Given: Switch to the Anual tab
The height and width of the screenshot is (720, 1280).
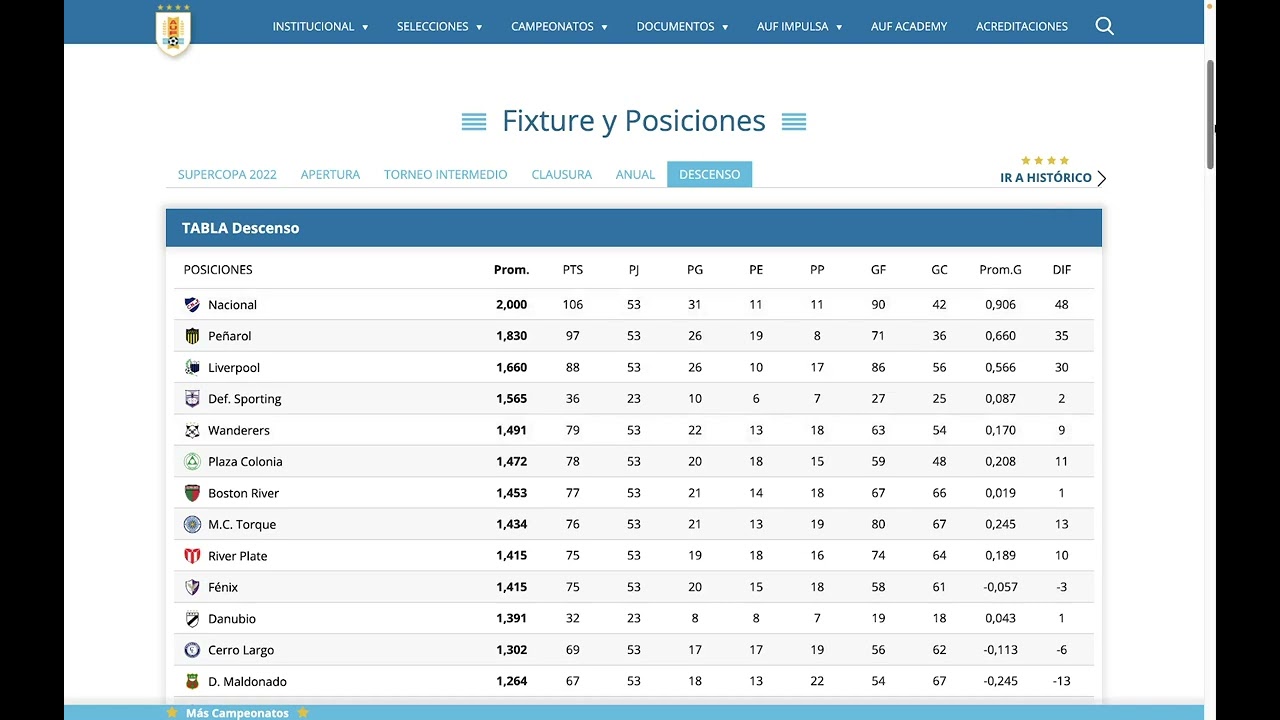Looking at the screenshot, I should pyautogui.click(x=635, y=174).
